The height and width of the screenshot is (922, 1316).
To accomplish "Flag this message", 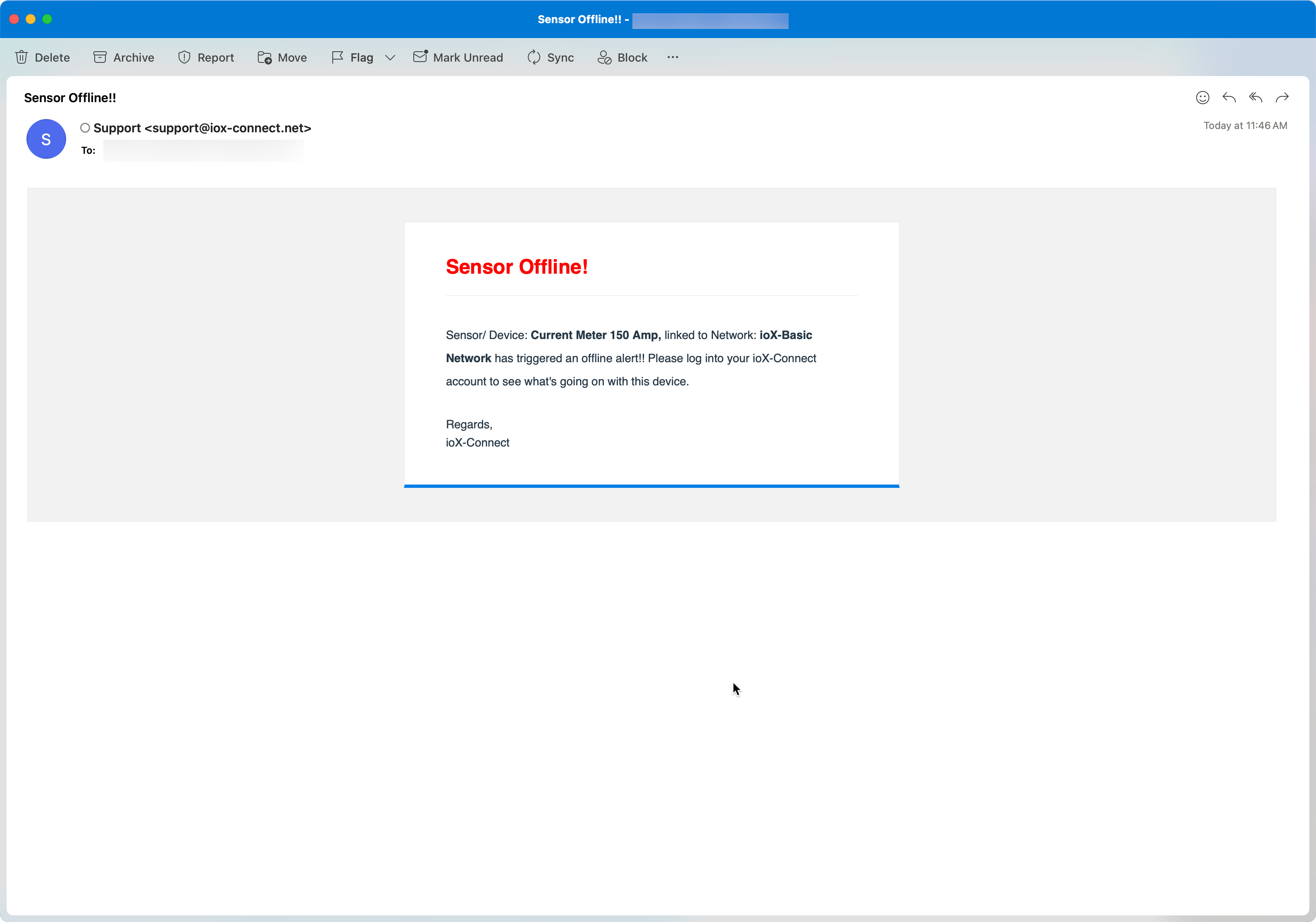I will [x=353, y=57].
